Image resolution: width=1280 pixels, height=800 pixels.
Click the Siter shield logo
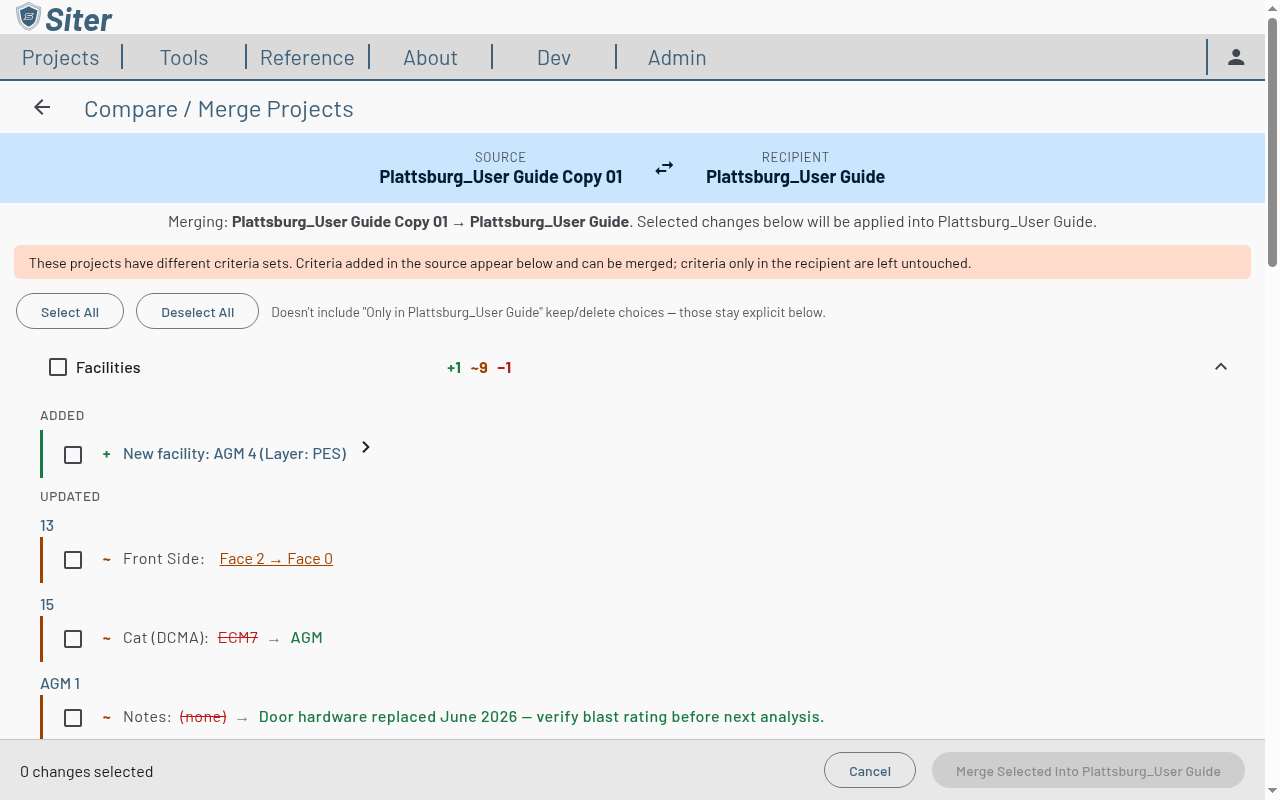29,16
